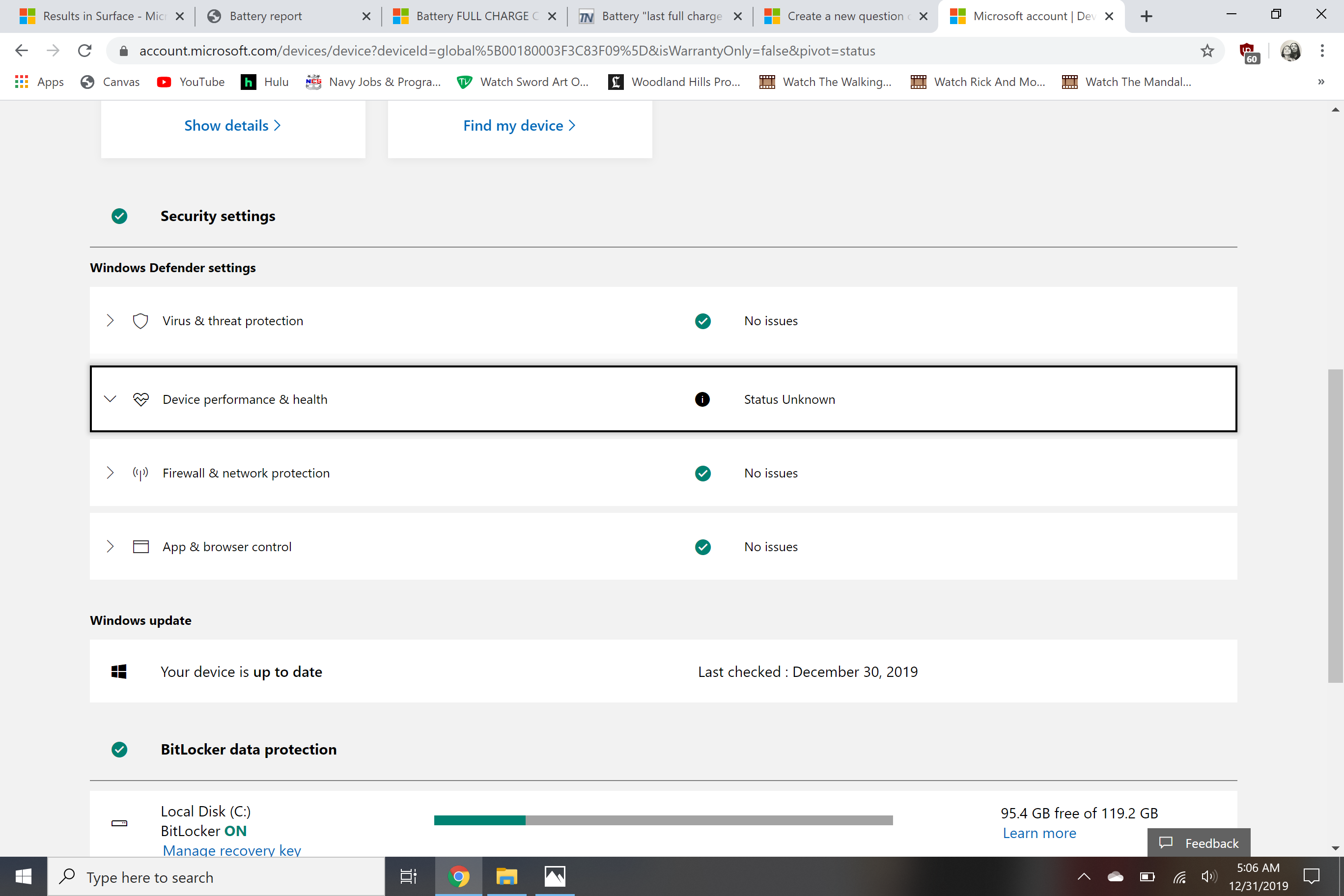Open Task View in the taskbar
Screen dimensions: 1344x896
click(408, 876)
